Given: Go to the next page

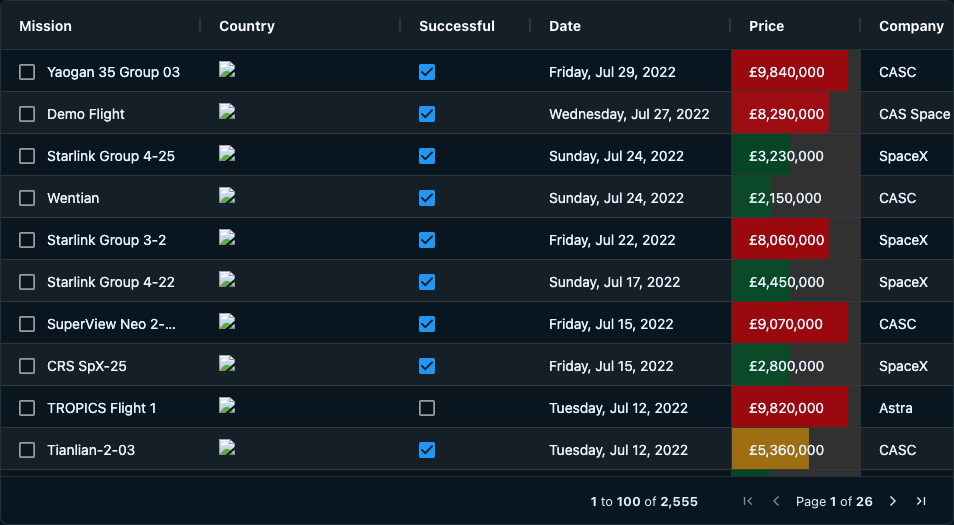Looking at the screenshot, I should coord(893,501).
